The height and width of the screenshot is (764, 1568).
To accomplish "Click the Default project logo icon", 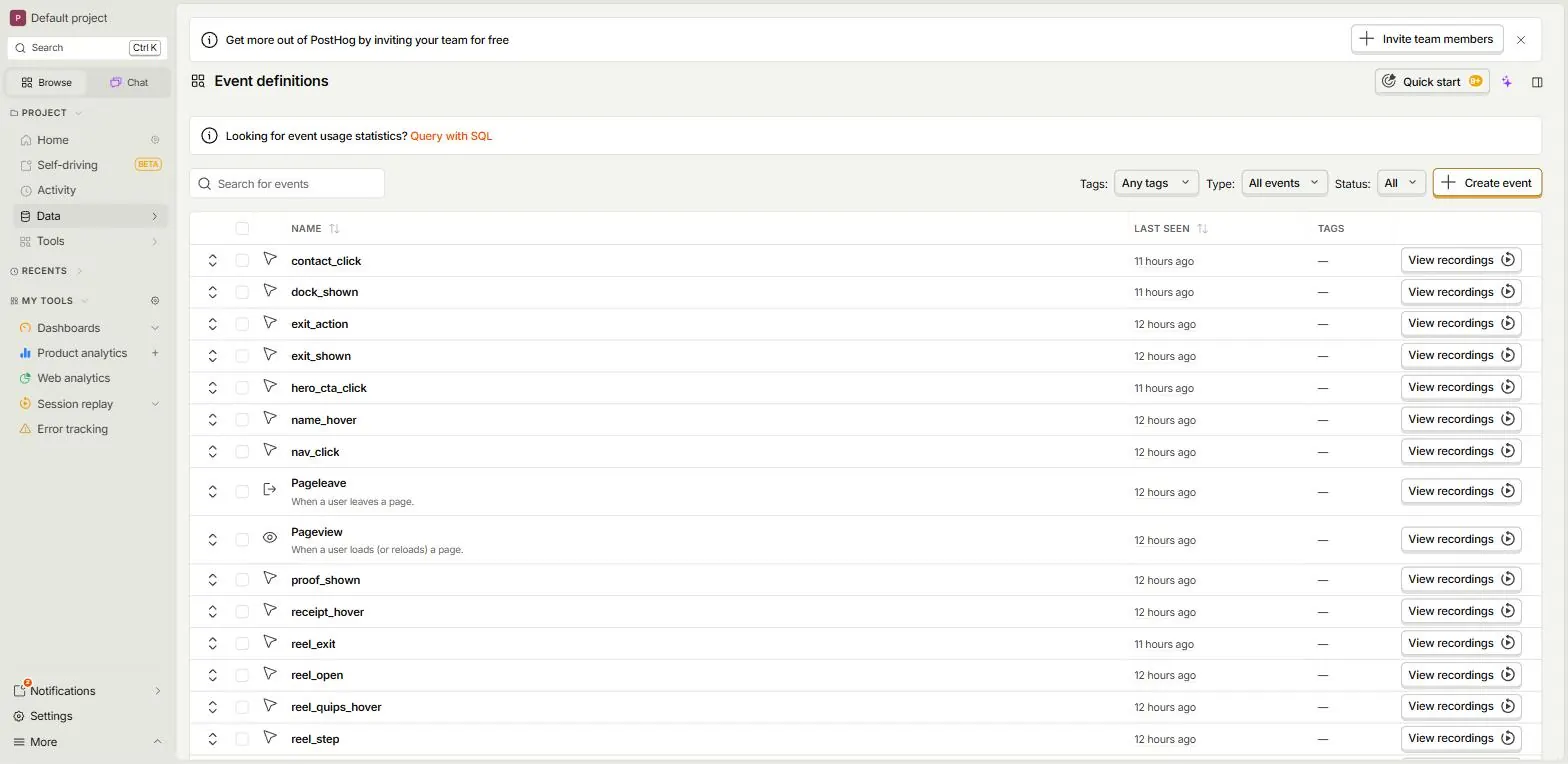I will tap(17, 18).
